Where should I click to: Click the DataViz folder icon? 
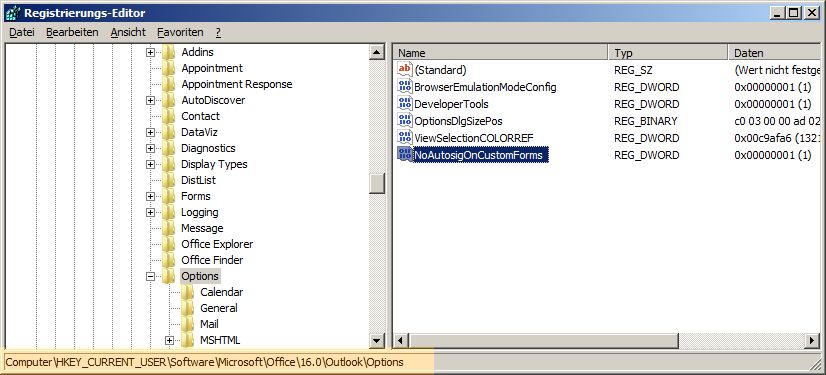169,132
